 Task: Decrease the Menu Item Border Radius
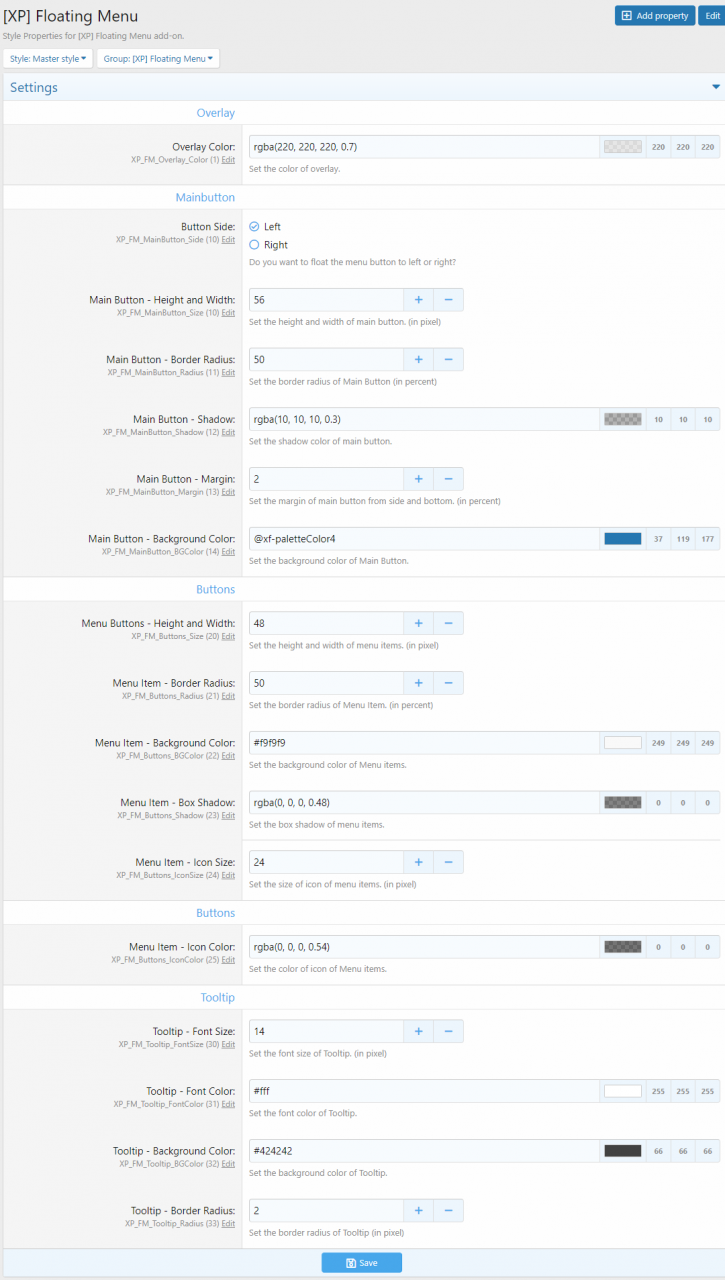[448, 683]
